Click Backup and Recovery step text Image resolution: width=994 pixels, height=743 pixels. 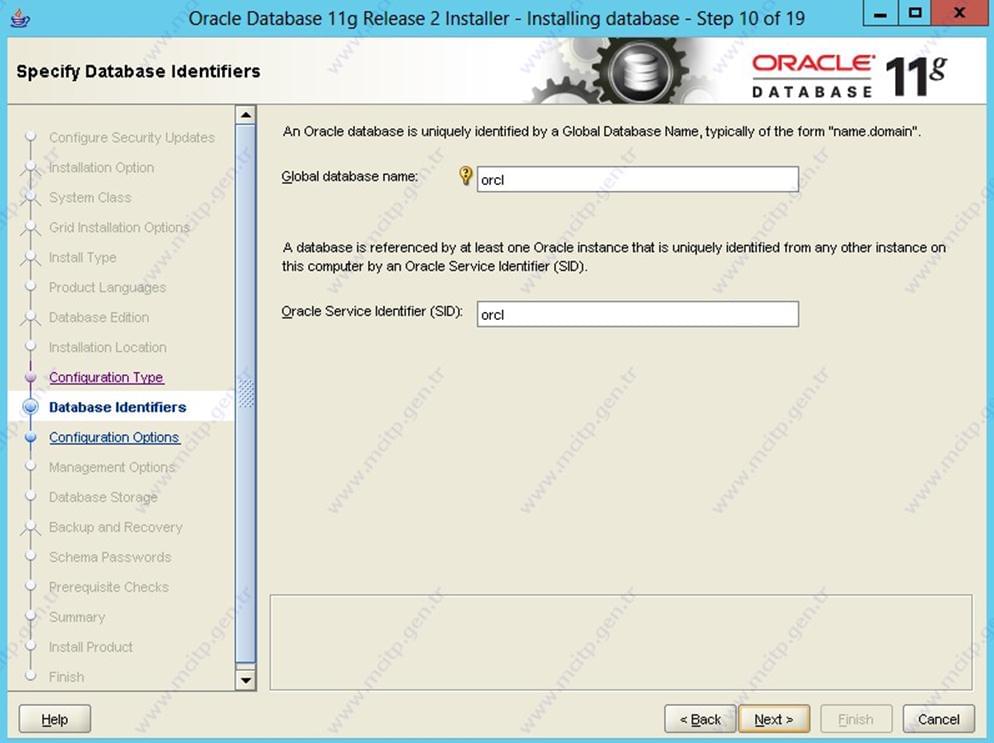pyautogui.click(x=115, y=527)
